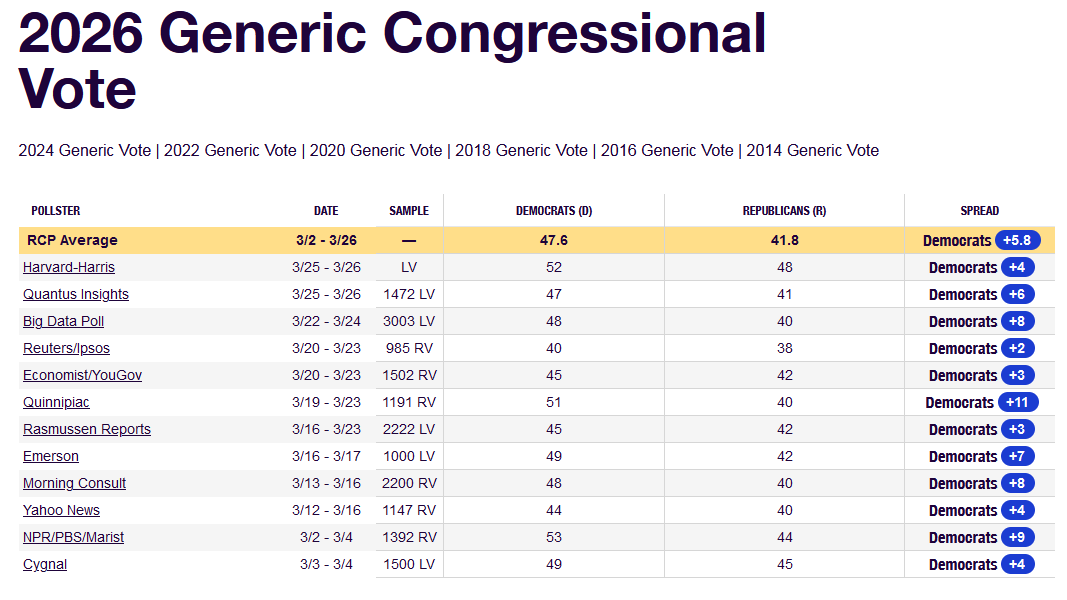Open the Emerson poll details

click(51, 456)
